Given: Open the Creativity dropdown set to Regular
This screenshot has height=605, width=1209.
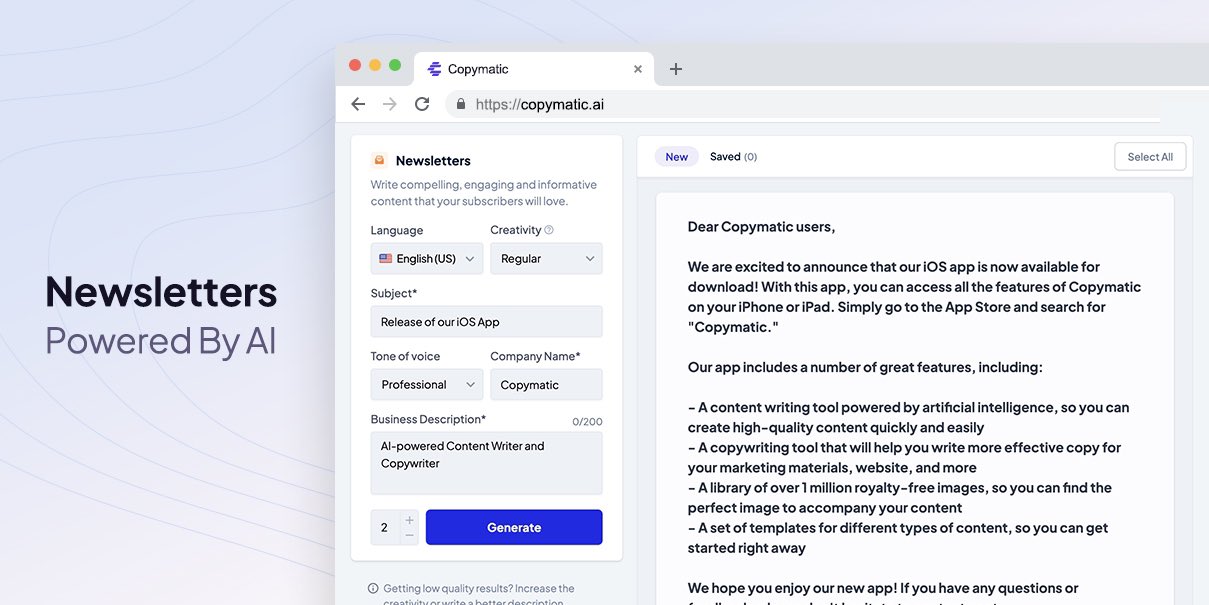Looking at the screenshot, I should click(546, 258).
